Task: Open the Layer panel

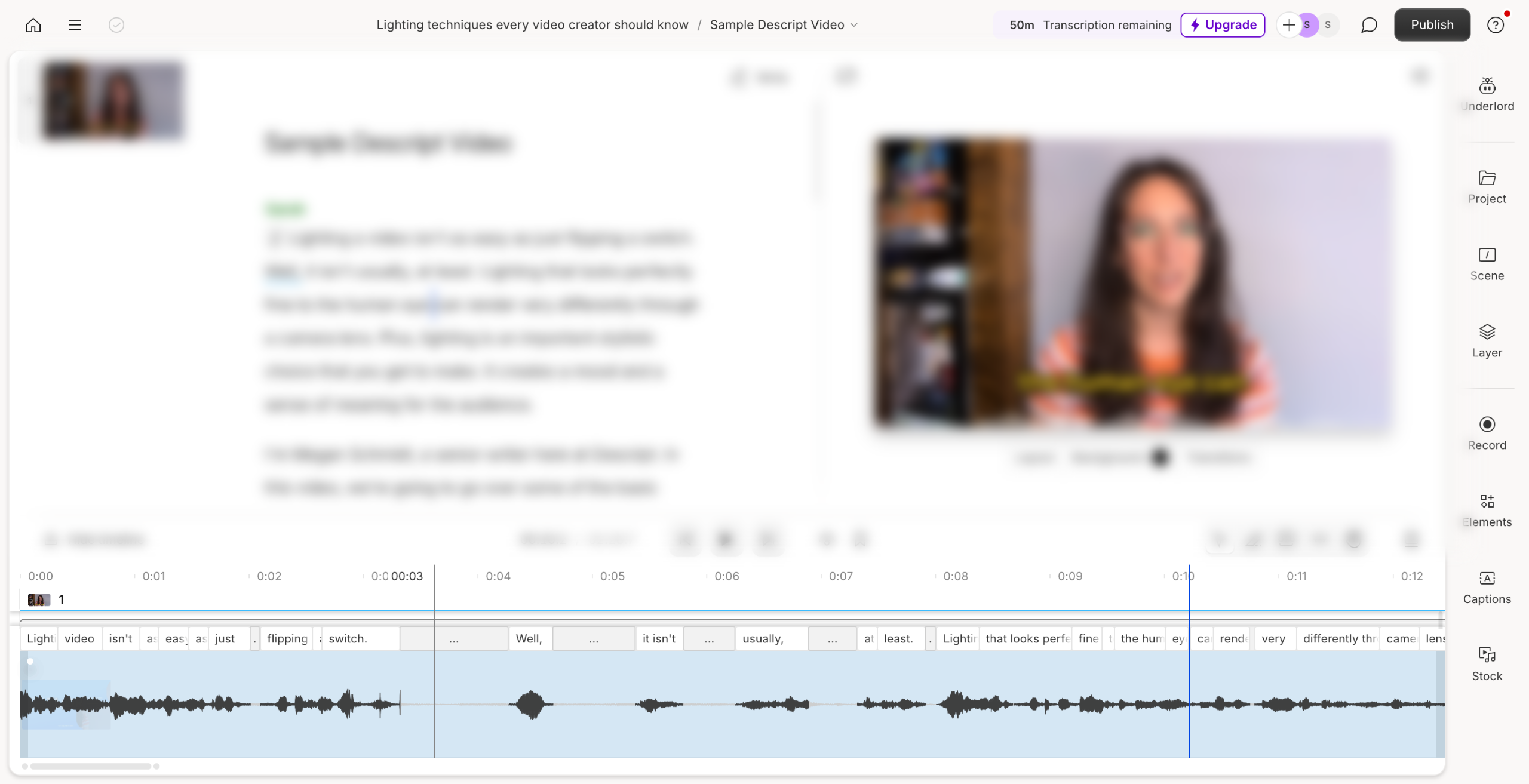Action: click(x=1487, y=340)
